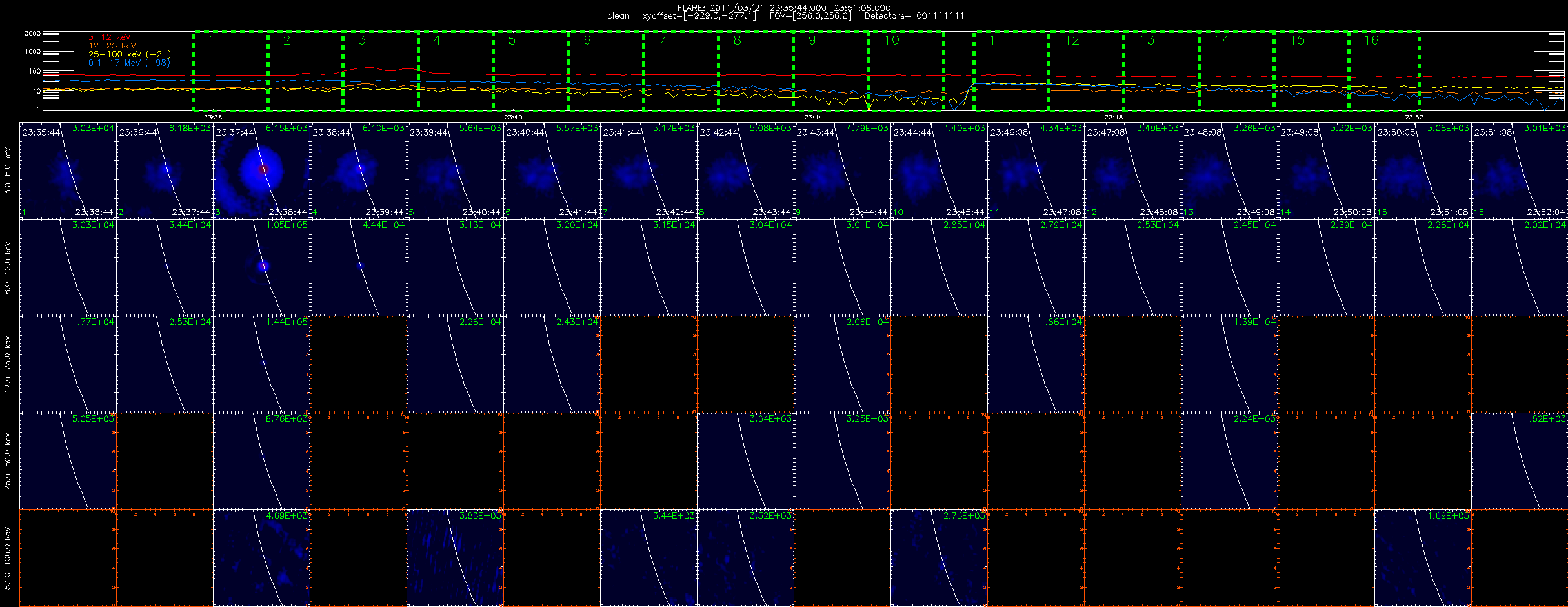
Task: Open the 12–25 keV image with peak 1.39E+04
Action: 1230,364
